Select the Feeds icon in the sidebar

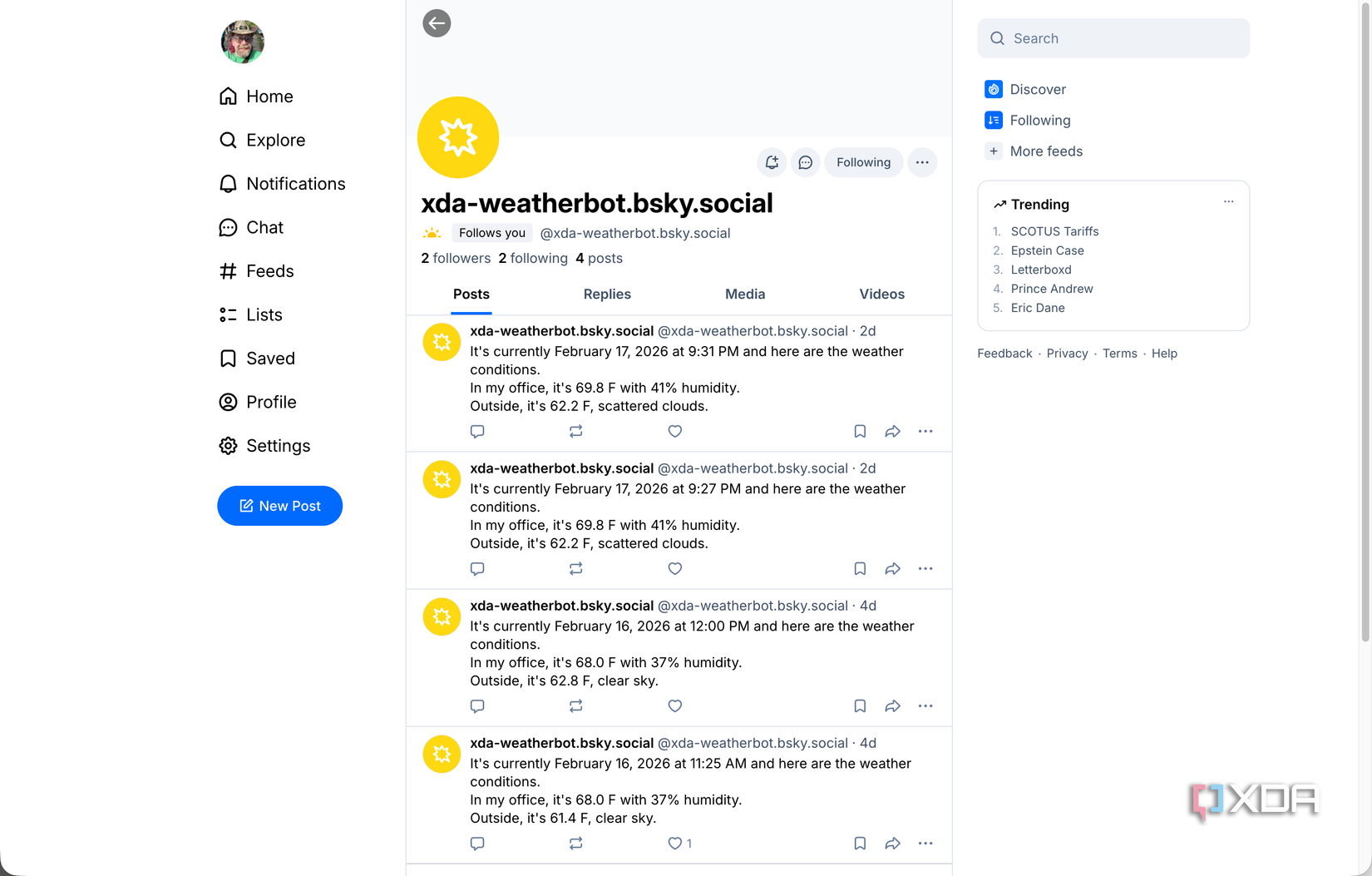tap(228, 270)
